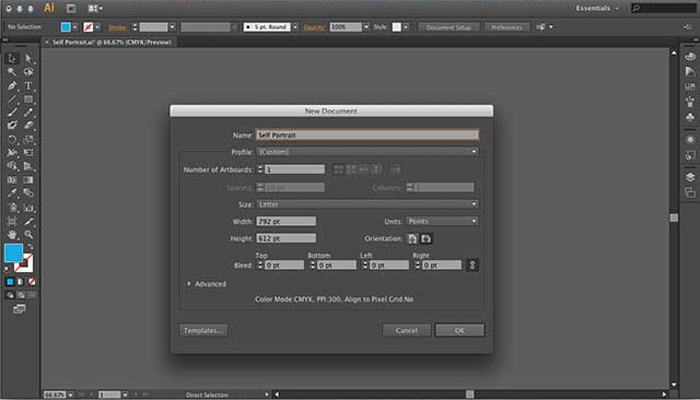
Task: Click the Symbols club-shaped panel icon
Action: (x=689, y=115)
